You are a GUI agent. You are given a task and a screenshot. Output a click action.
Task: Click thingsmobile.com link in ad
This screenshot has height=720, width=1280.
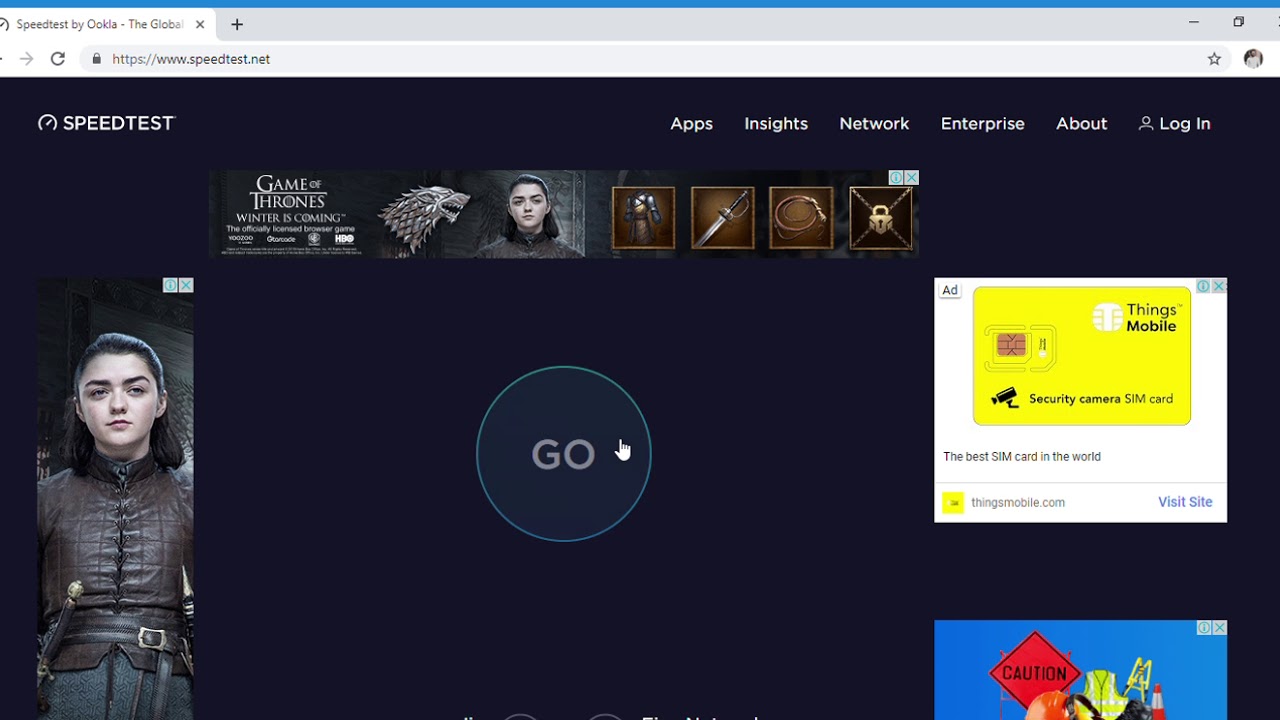(1018, 502)
